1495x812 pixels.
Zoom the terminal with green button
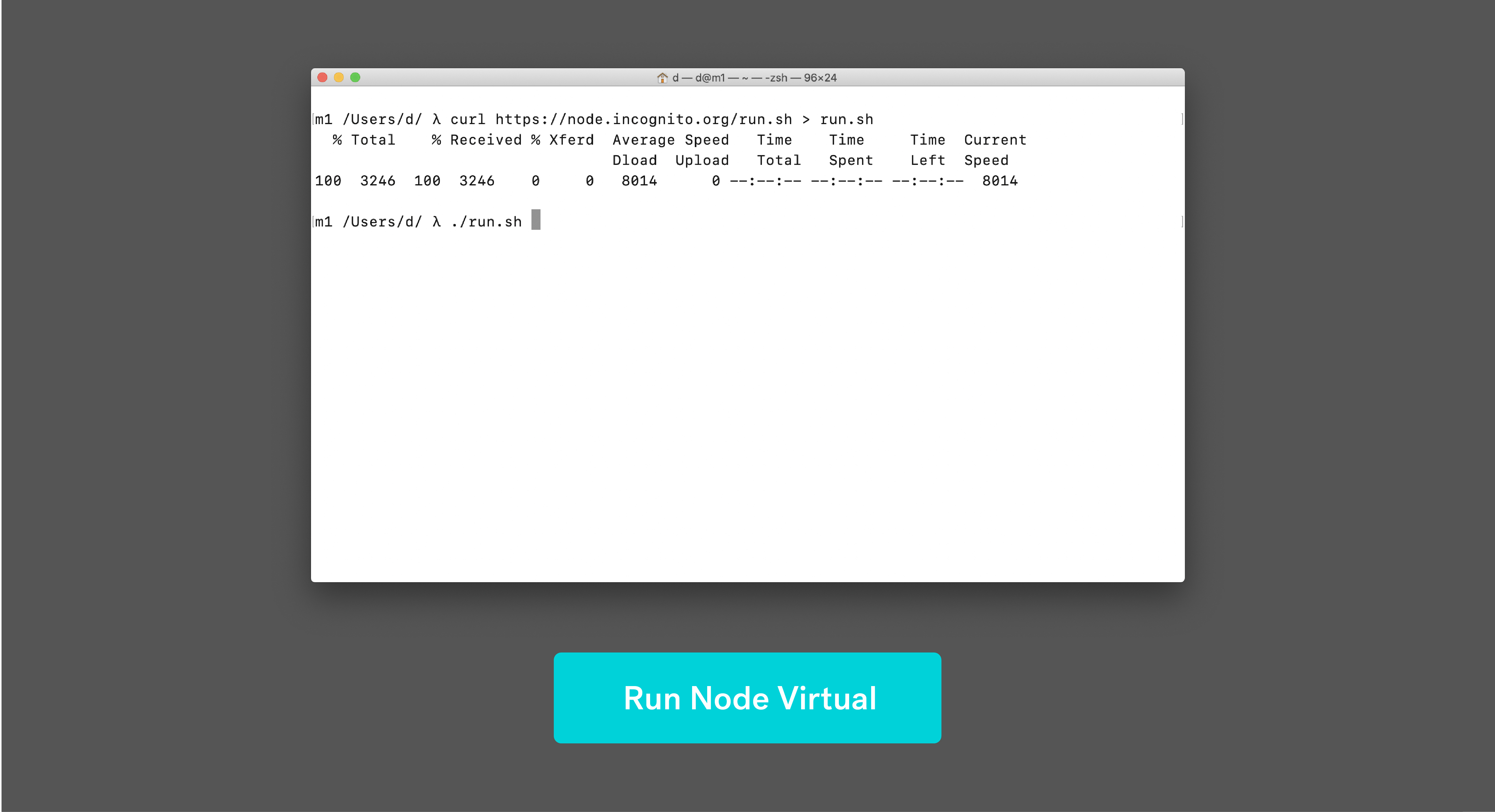tap(355, 77)
